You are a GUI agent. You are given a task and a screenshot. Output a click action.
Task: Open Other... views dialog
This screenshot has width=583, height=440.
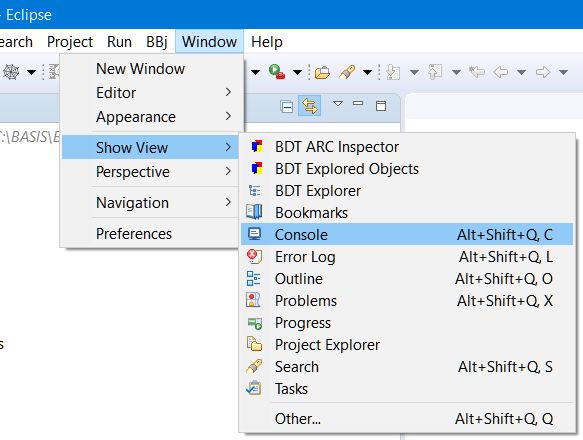point(407,419)
